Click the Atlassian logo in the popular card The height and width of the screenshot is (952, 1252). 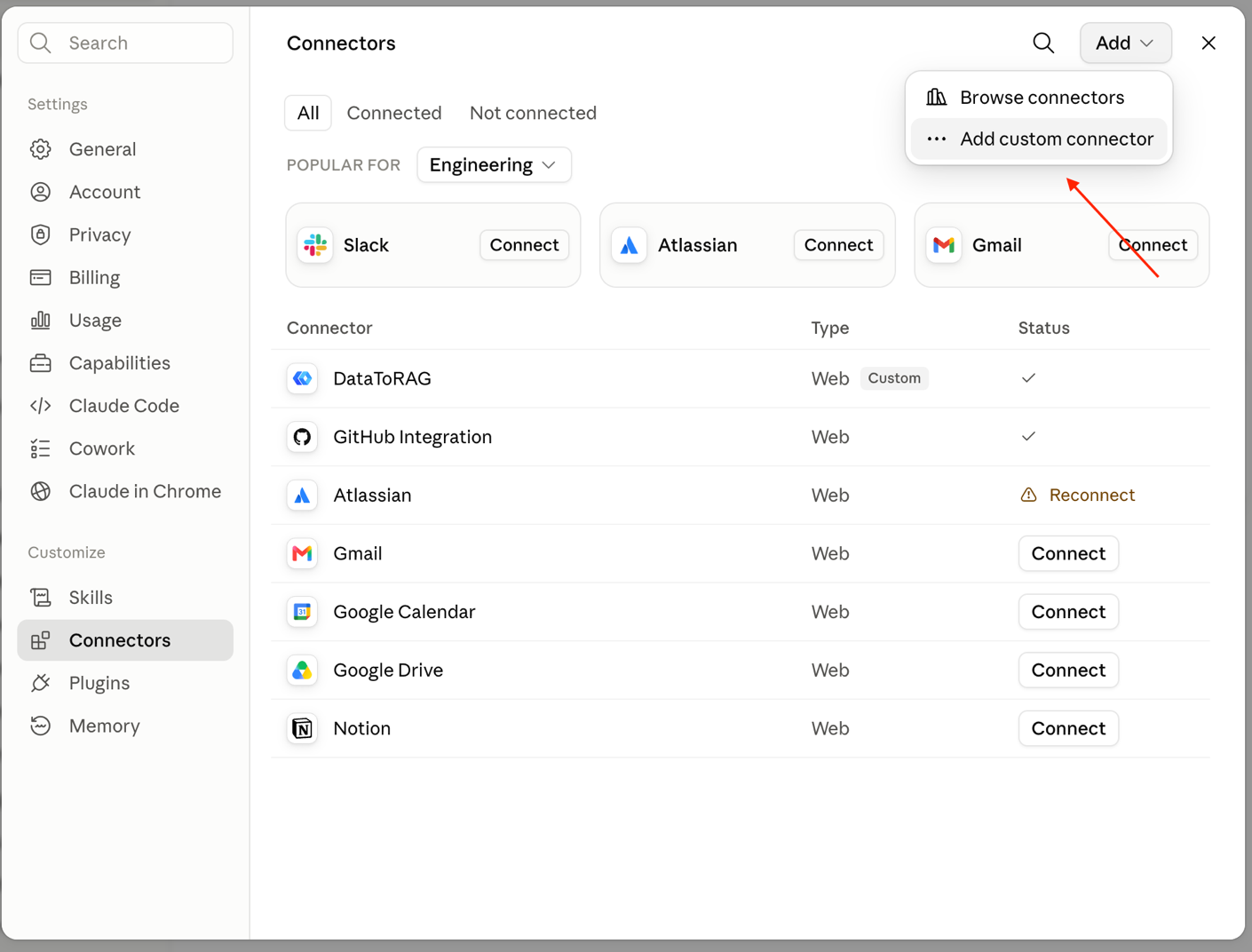tap(629, 245)
